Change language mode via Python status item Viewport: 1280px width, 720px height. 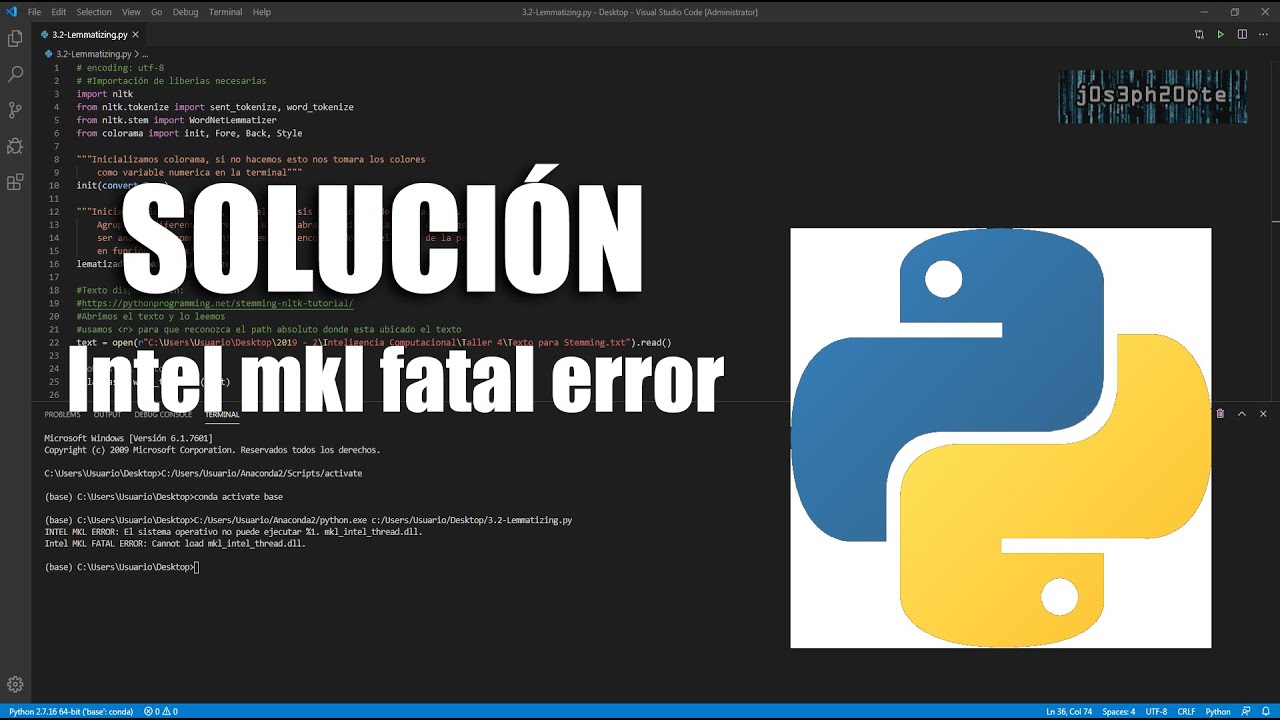1218,712
